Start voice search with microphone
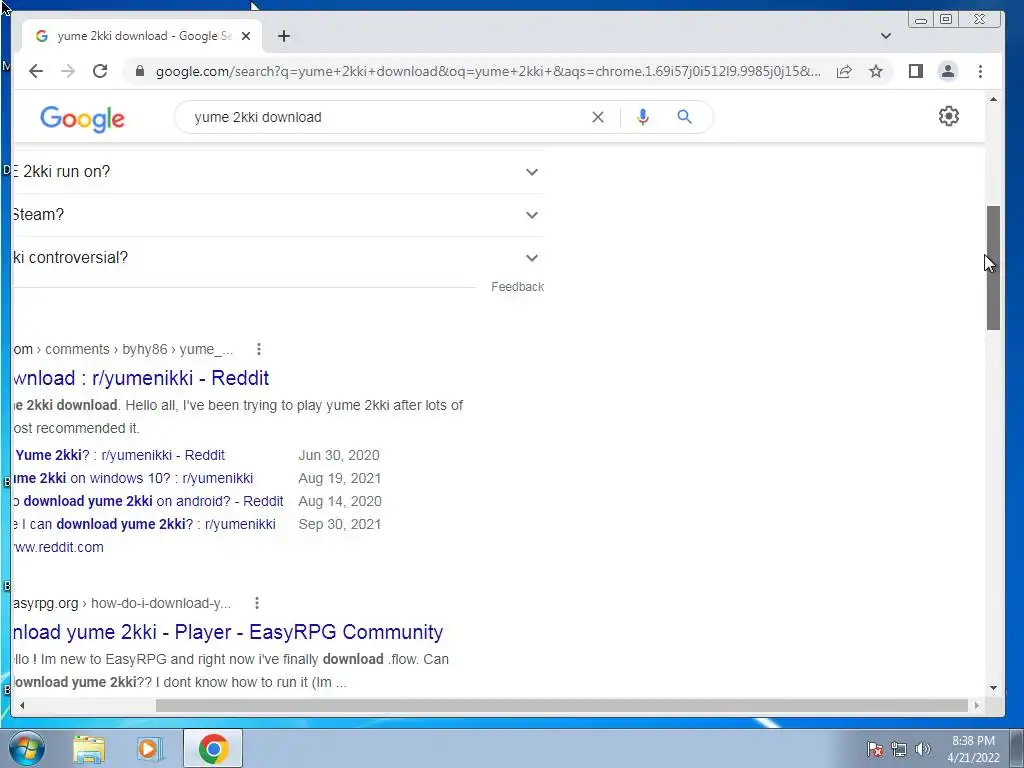Viewport: 1024px width, 768px height. point(643,117)
